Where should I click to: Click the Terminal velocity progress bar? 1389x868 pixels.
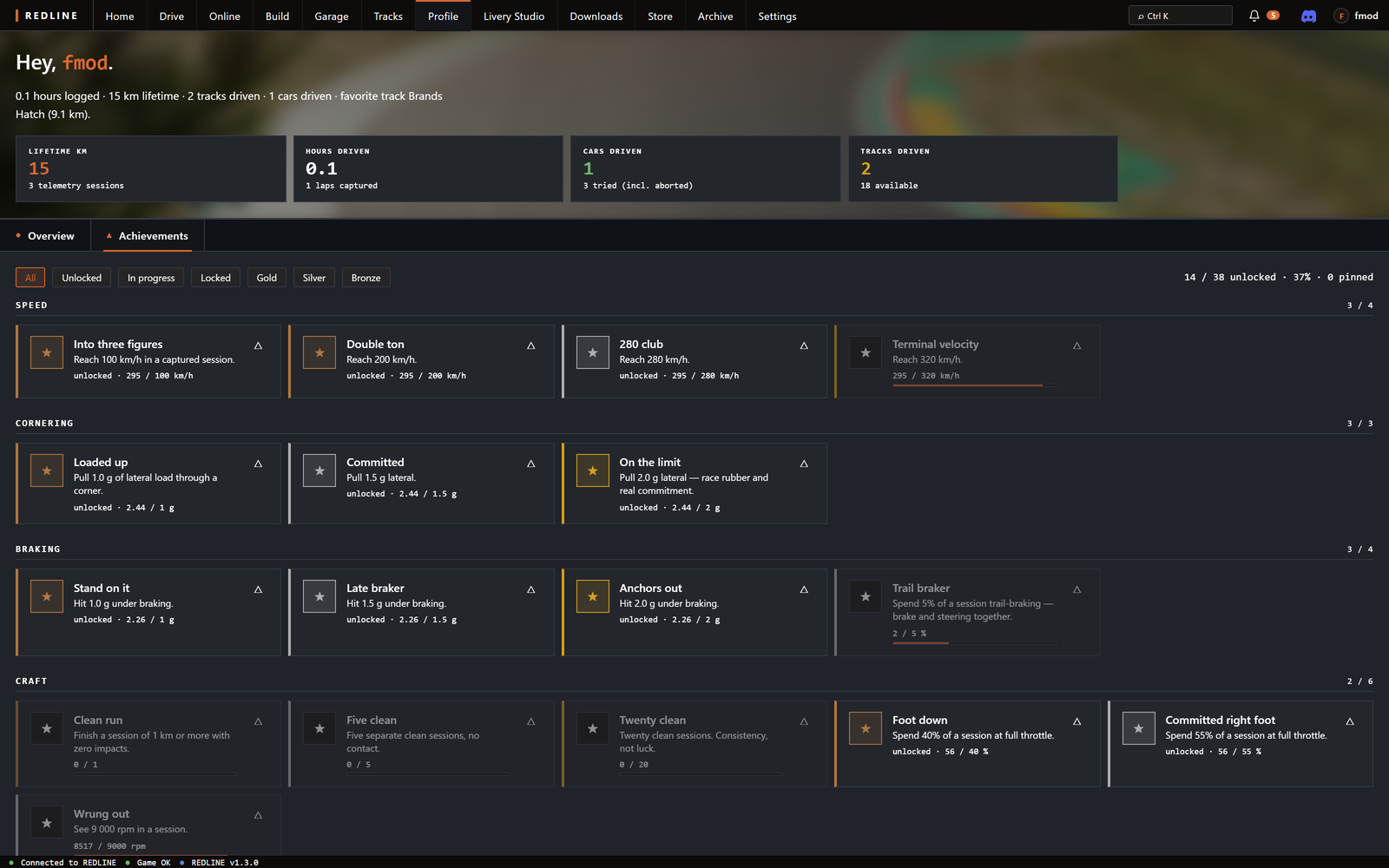974,385
